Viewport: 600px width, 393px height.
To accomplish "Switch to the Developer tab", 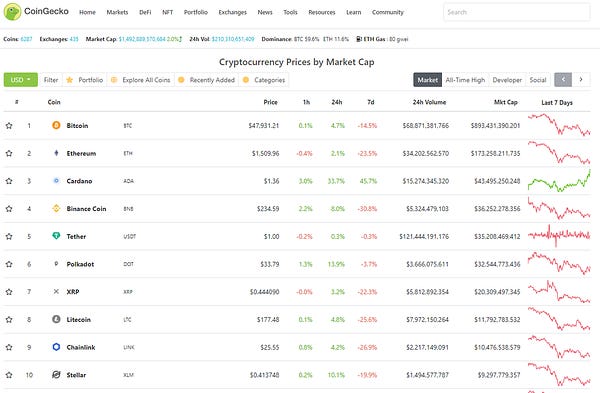I will (507, 80).
